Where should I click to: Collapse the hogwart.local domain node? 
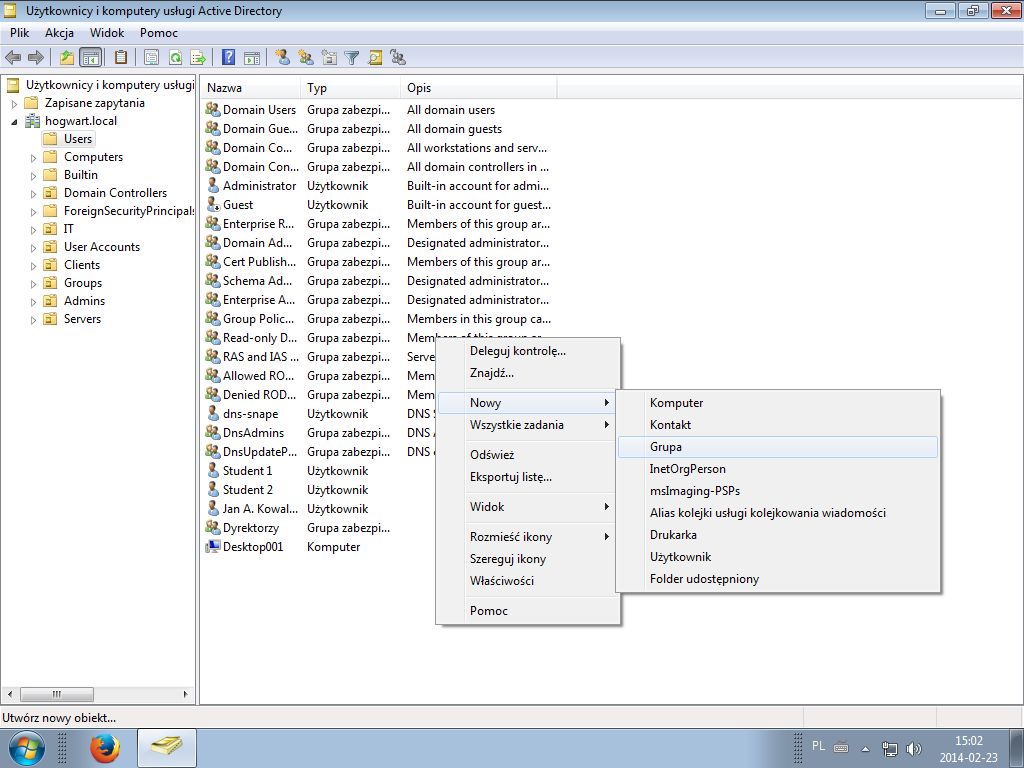tap(14, 121)
